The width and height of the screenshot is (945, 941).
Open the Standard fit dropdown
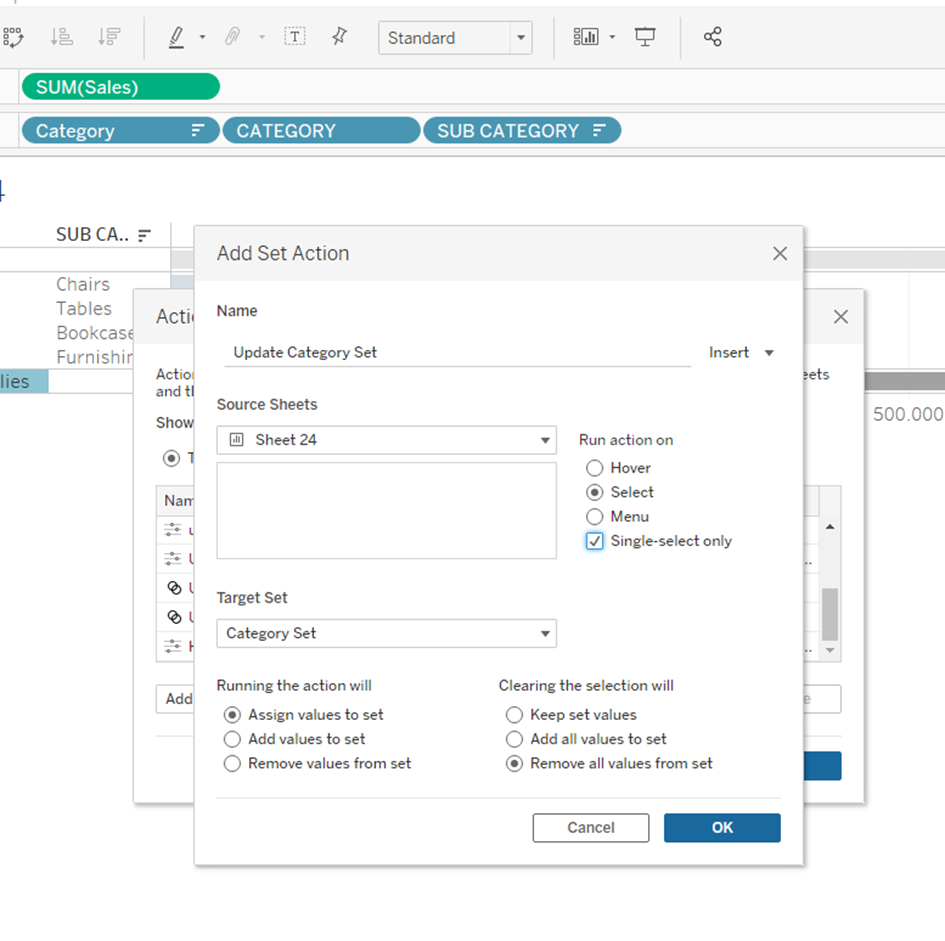pos(520,38)
